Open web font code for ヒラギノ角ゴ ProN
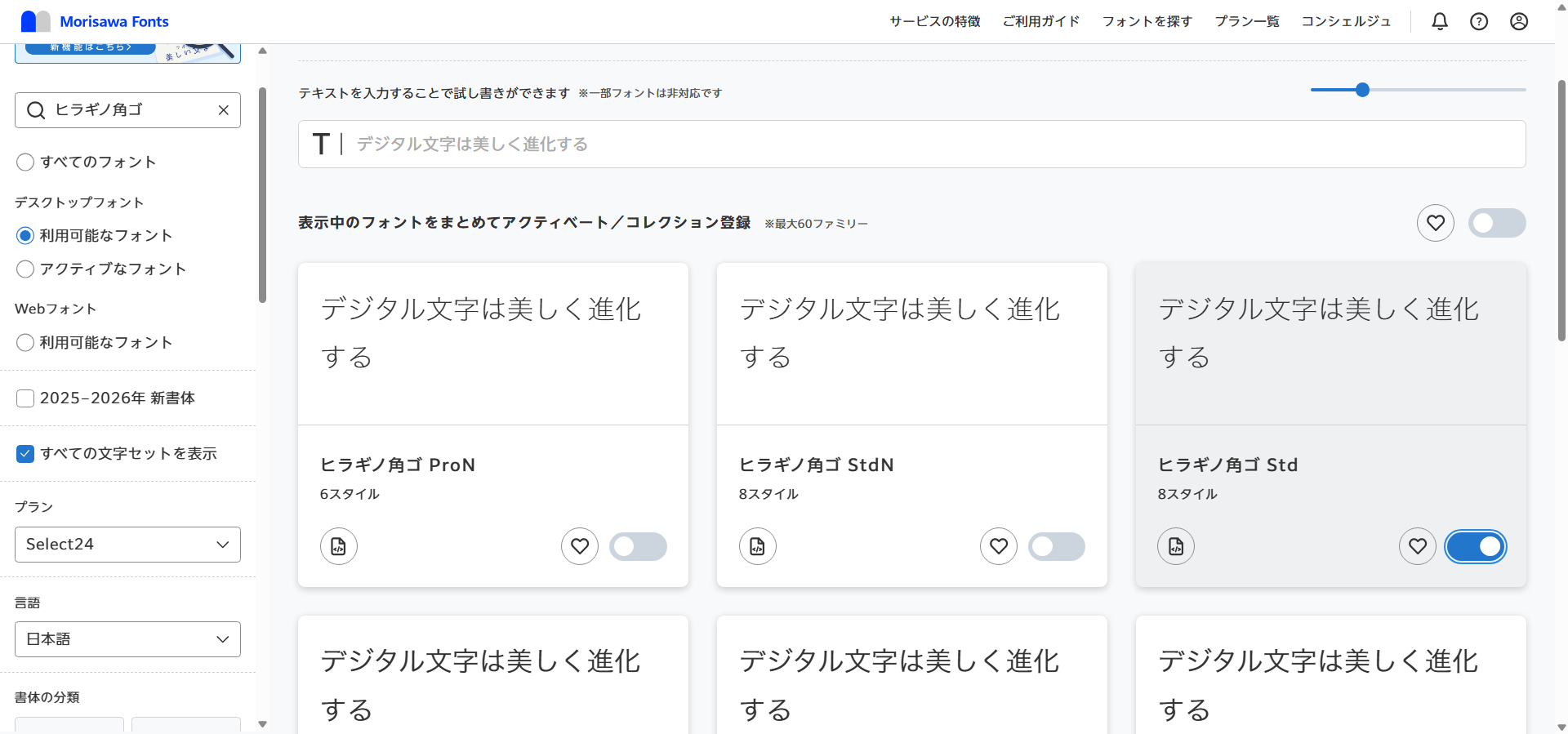 (x=339, y=546)
